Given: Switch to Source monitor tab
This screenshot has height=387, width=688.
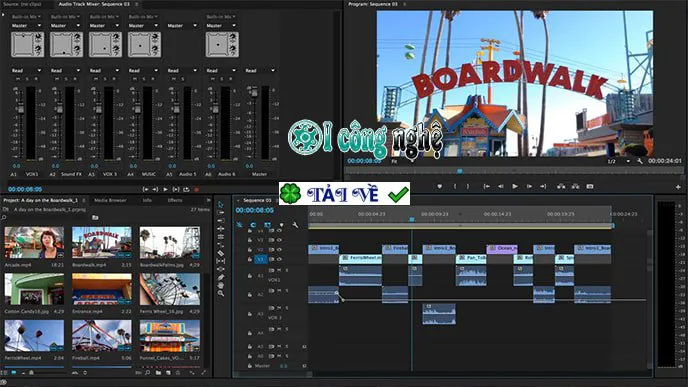Looking at the screenshot, I should 22,4.
